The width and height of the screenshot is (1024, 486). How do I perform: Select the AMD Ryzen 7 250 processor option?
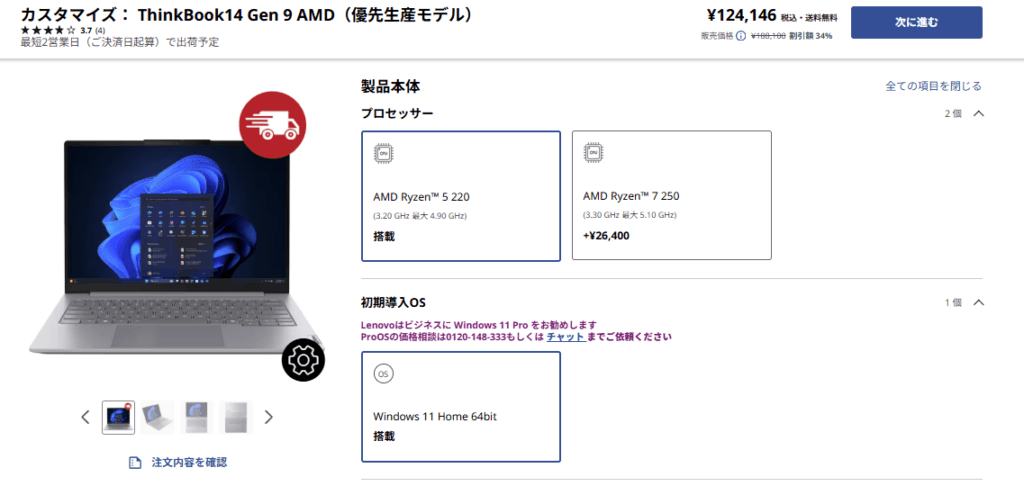pos(671,195)
